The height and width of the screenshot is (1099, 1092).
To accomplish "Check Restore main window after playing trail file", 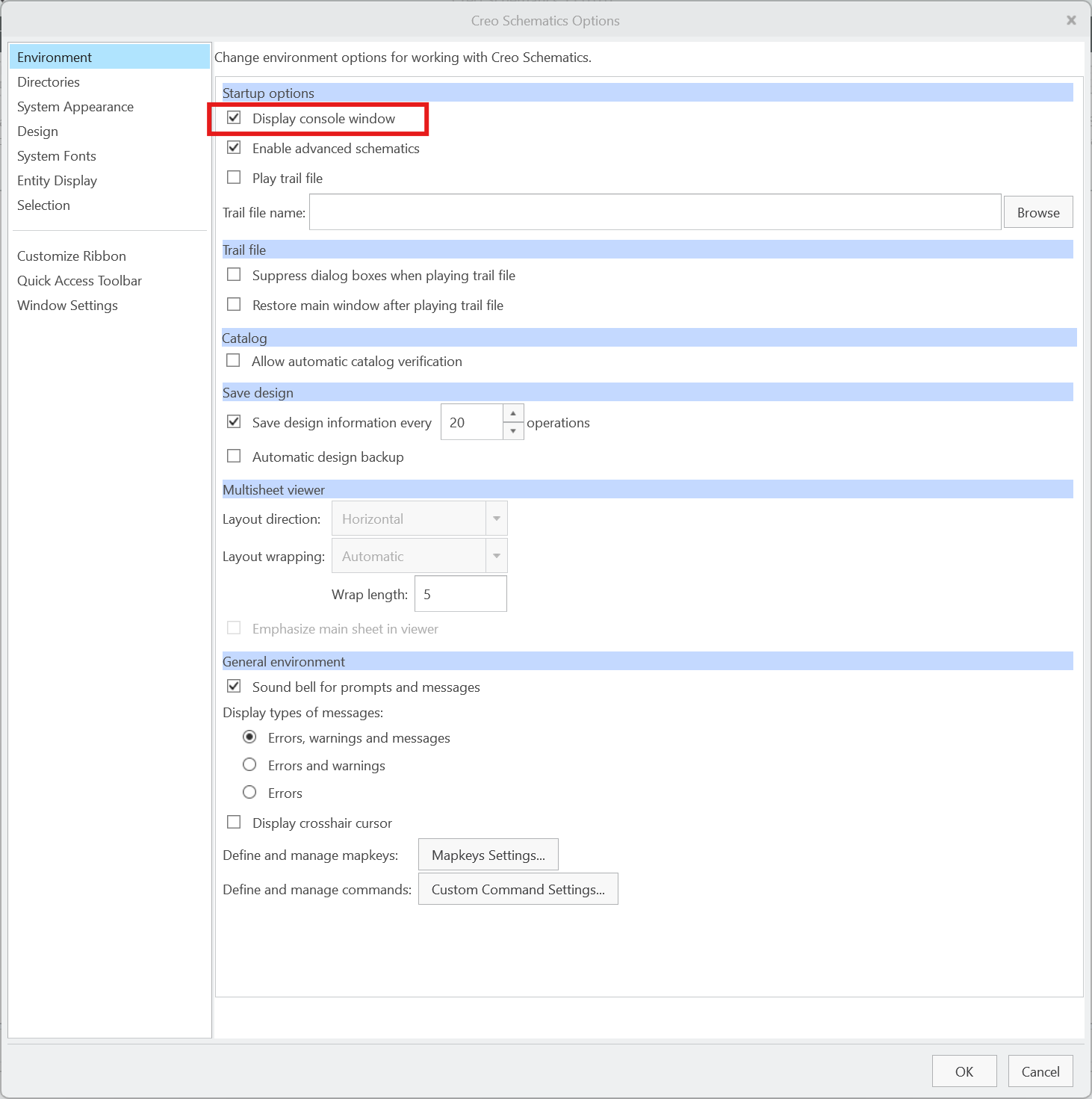I will click(x=234, y=305).
